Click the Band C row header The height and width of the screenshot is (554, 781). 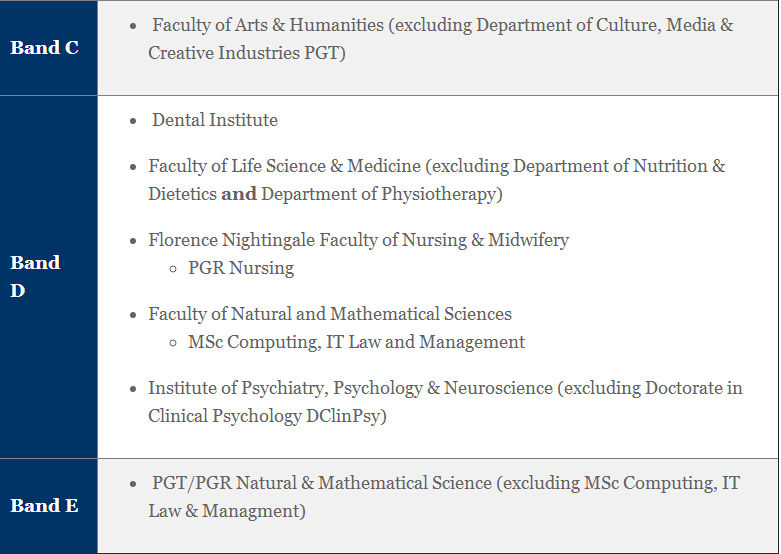click(44, 48)
